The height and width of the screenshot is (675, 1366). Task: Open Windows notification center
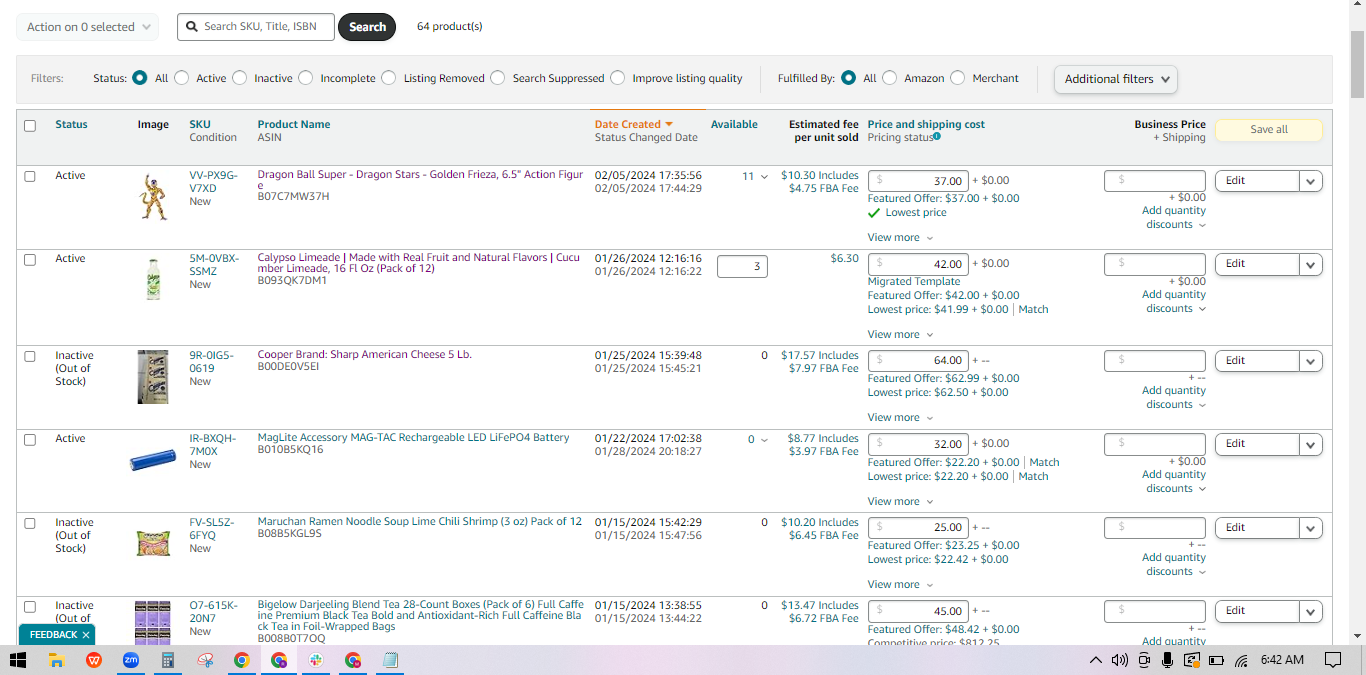(x=1332, y=660)
